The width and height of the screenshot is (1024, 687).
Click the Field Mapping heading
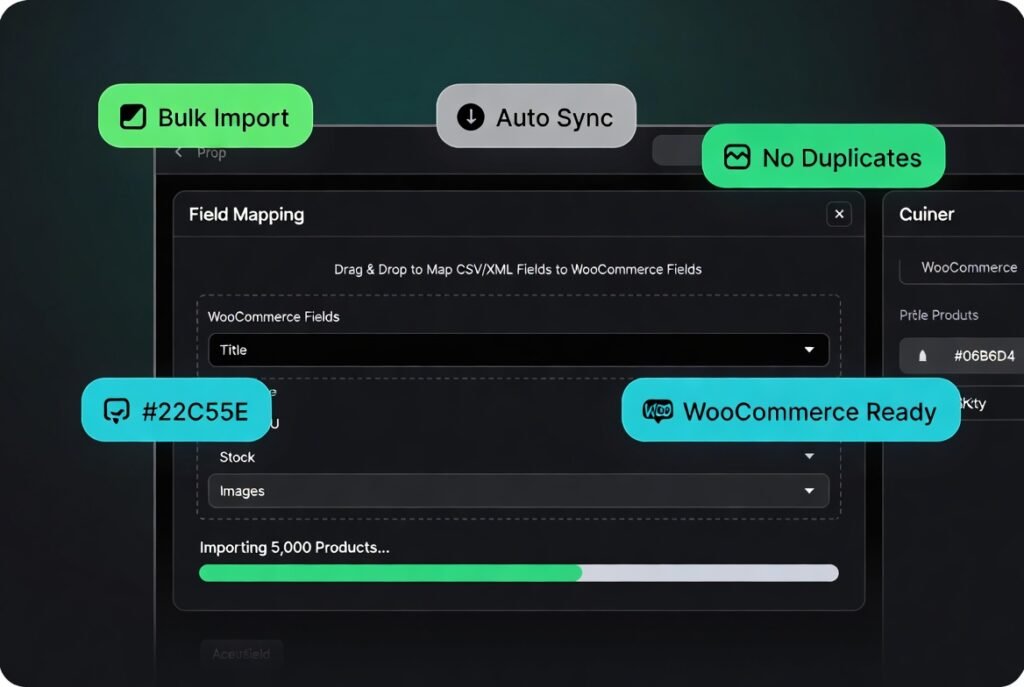pos(246,214)
